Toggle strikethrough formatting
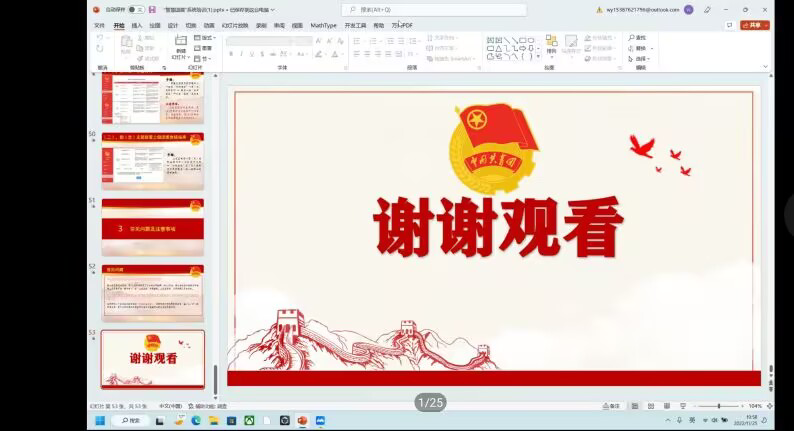This screenshot has height=431, width=794. point(272,54)
